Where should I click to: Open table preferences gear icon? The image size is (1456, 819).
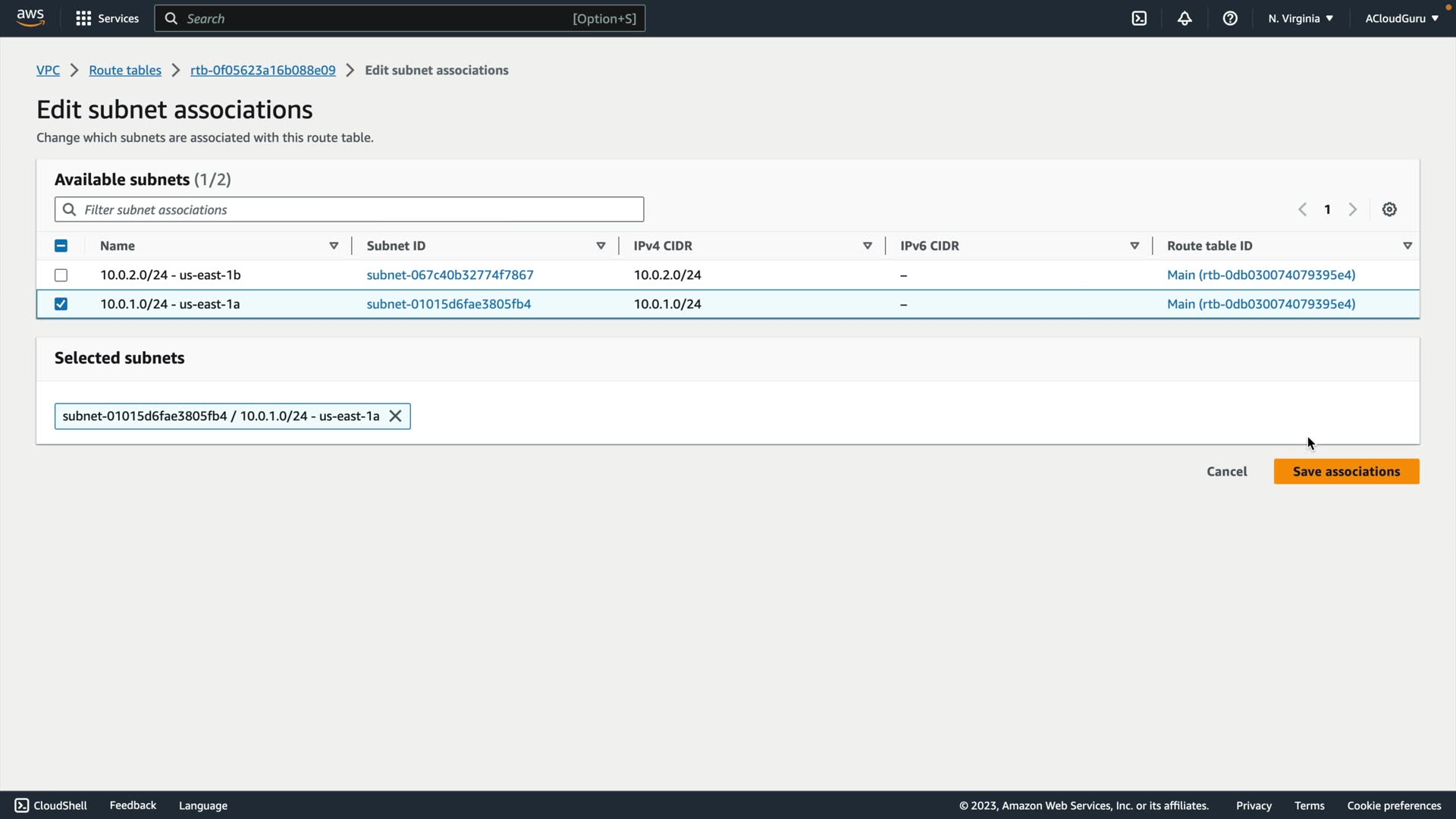coord(1389,209)
